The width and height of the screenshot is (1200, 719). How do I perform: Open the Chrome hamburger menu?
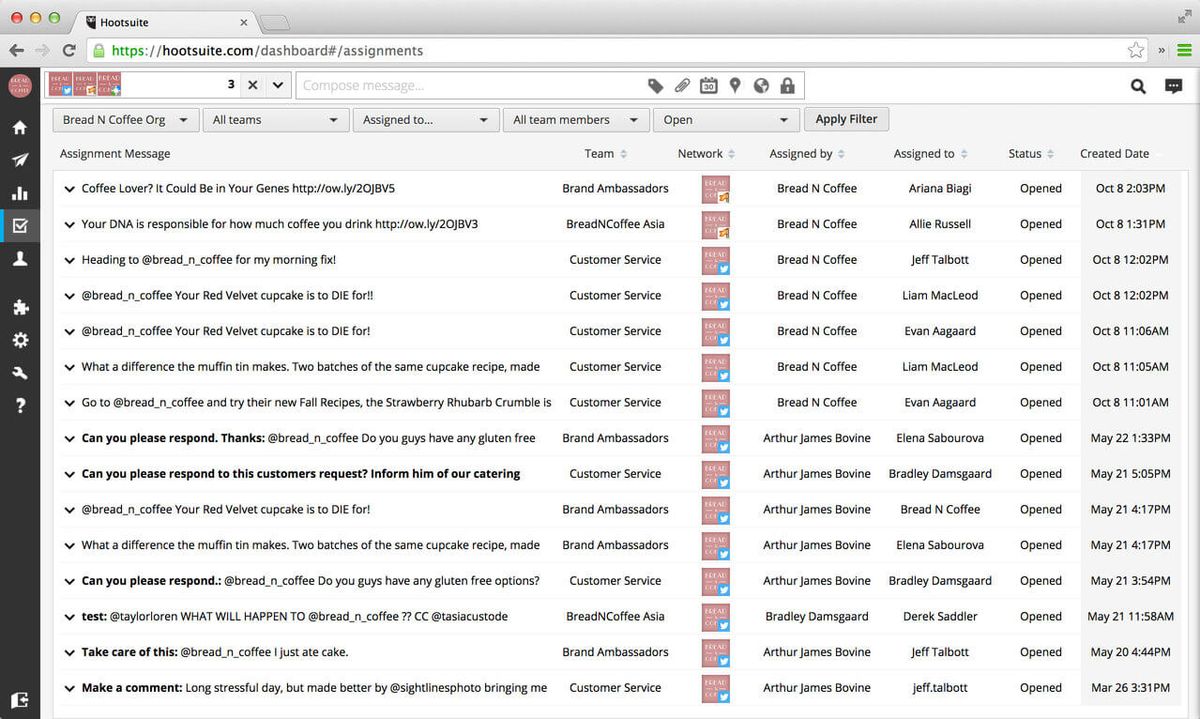[1184, 50]
